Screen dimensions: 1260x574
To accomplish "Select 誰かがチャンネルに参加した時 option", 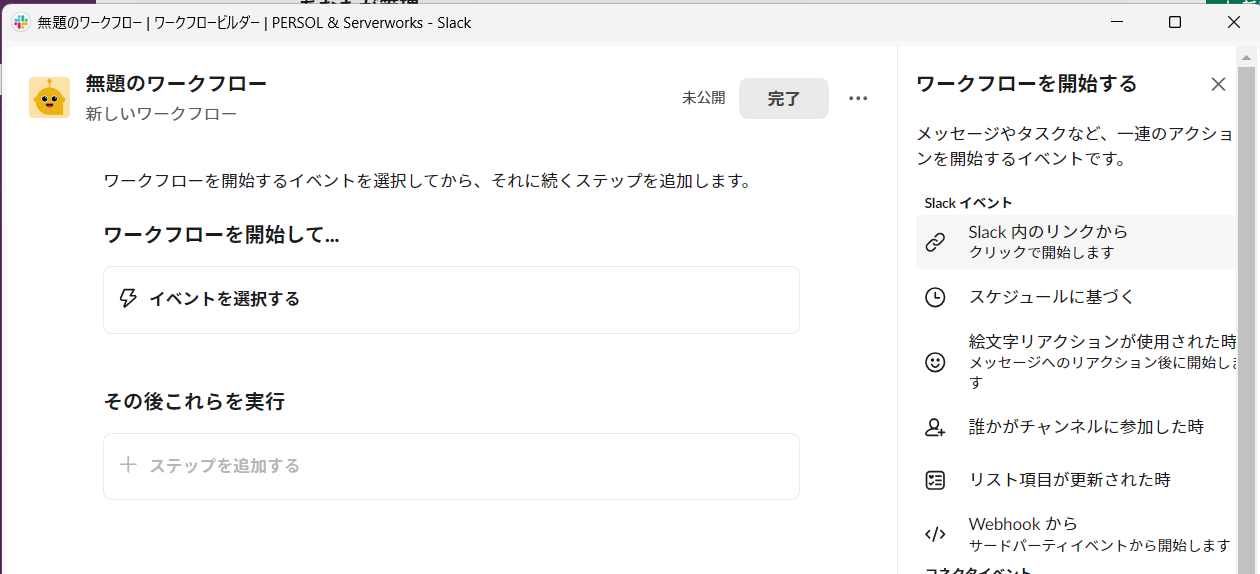I will pos(1076,427).
